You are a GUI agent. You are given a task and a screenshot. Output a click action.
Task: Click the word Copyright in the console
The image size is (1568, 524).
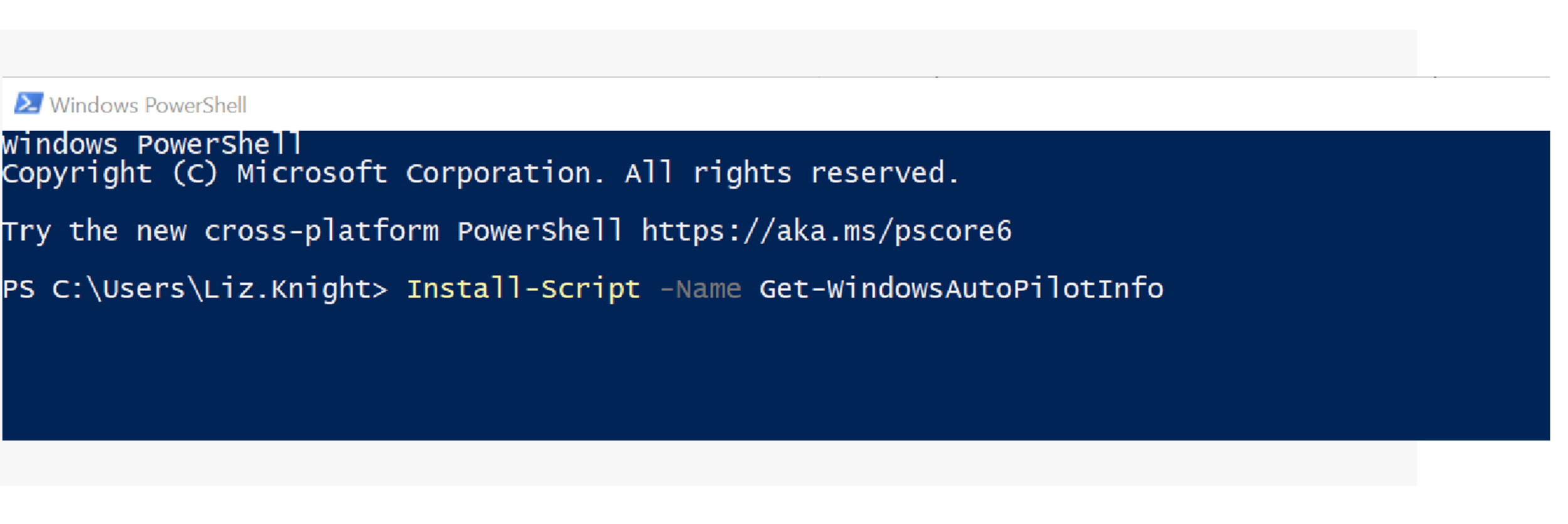point(77,174)
